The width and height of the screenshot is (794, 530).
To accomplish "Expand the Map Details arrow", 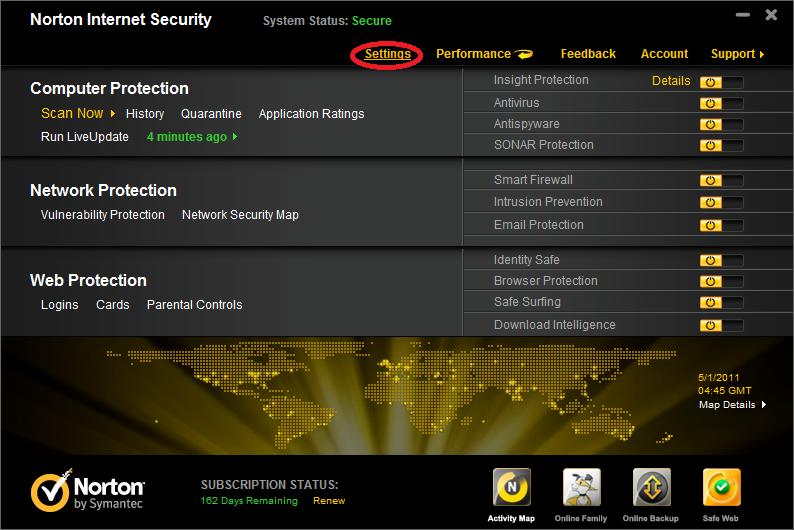I will tap(764, 405).
